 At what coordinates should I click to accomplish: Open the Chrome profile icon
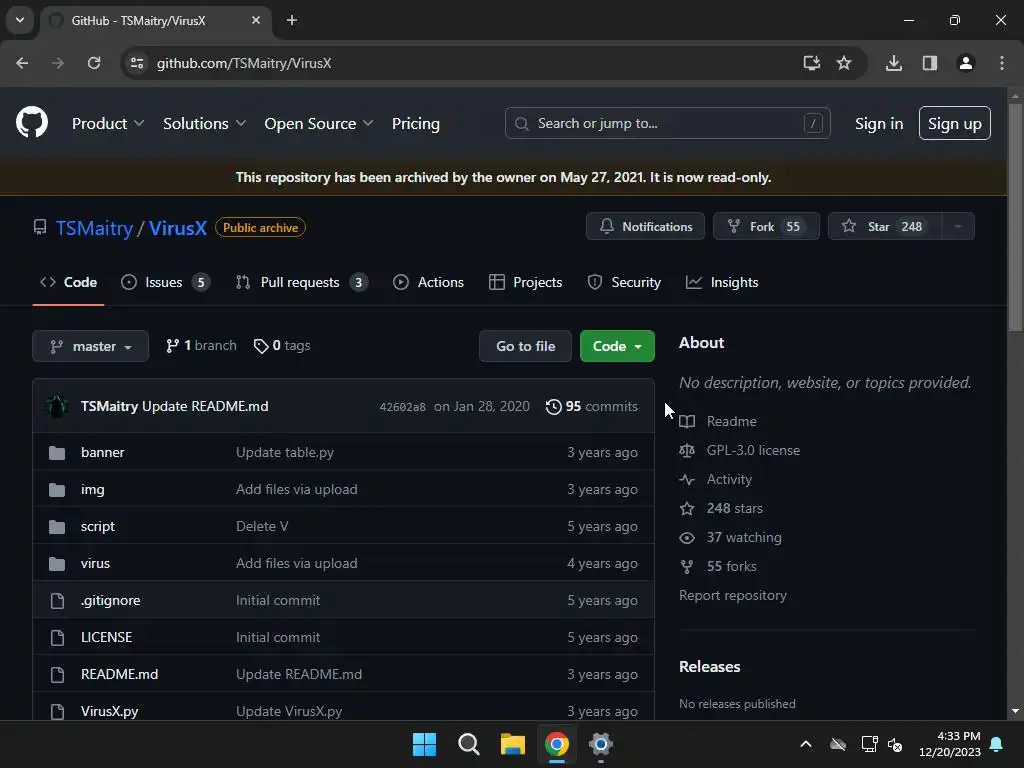coord(966,63)
